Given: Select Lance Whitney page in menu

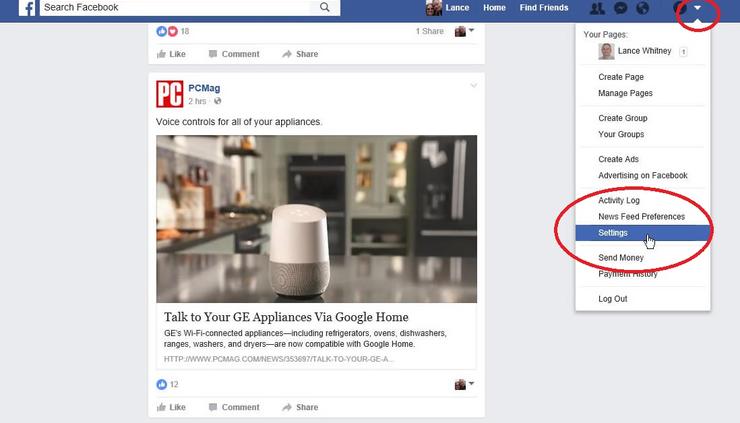Looking at the screenshot, I should (644, 51).
